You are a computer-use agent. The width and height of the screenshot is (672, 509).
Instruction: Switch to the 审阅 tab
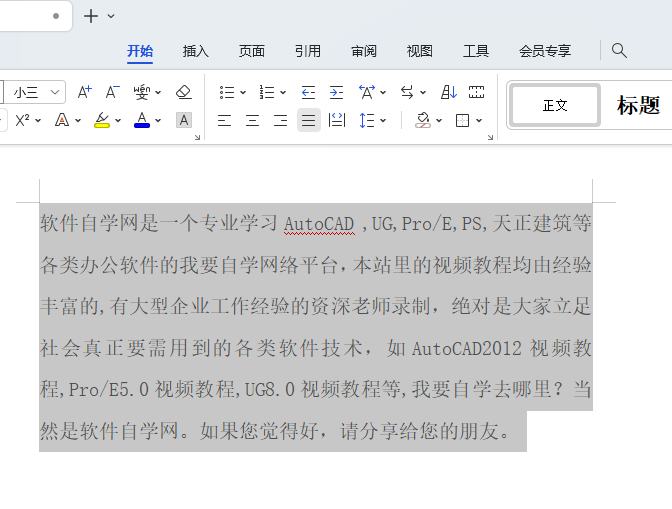click(364, 51)
